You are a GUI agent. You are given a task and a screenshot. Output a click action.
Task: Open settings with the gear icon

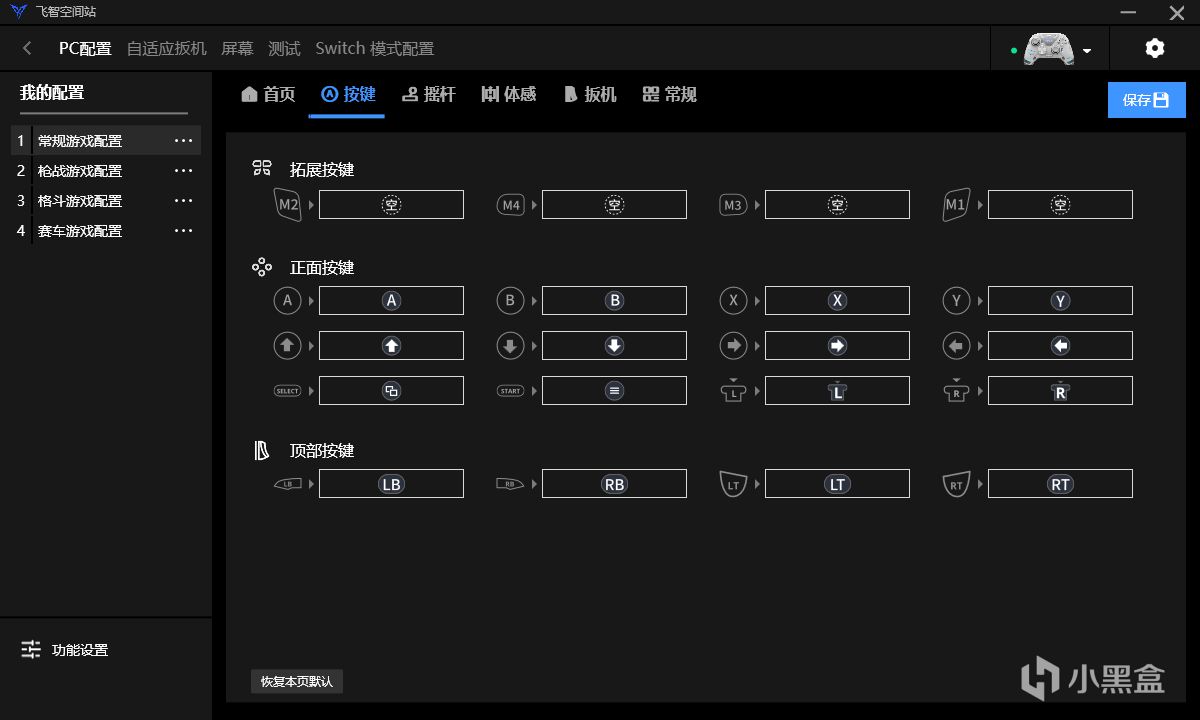[x=1155, y=48]
